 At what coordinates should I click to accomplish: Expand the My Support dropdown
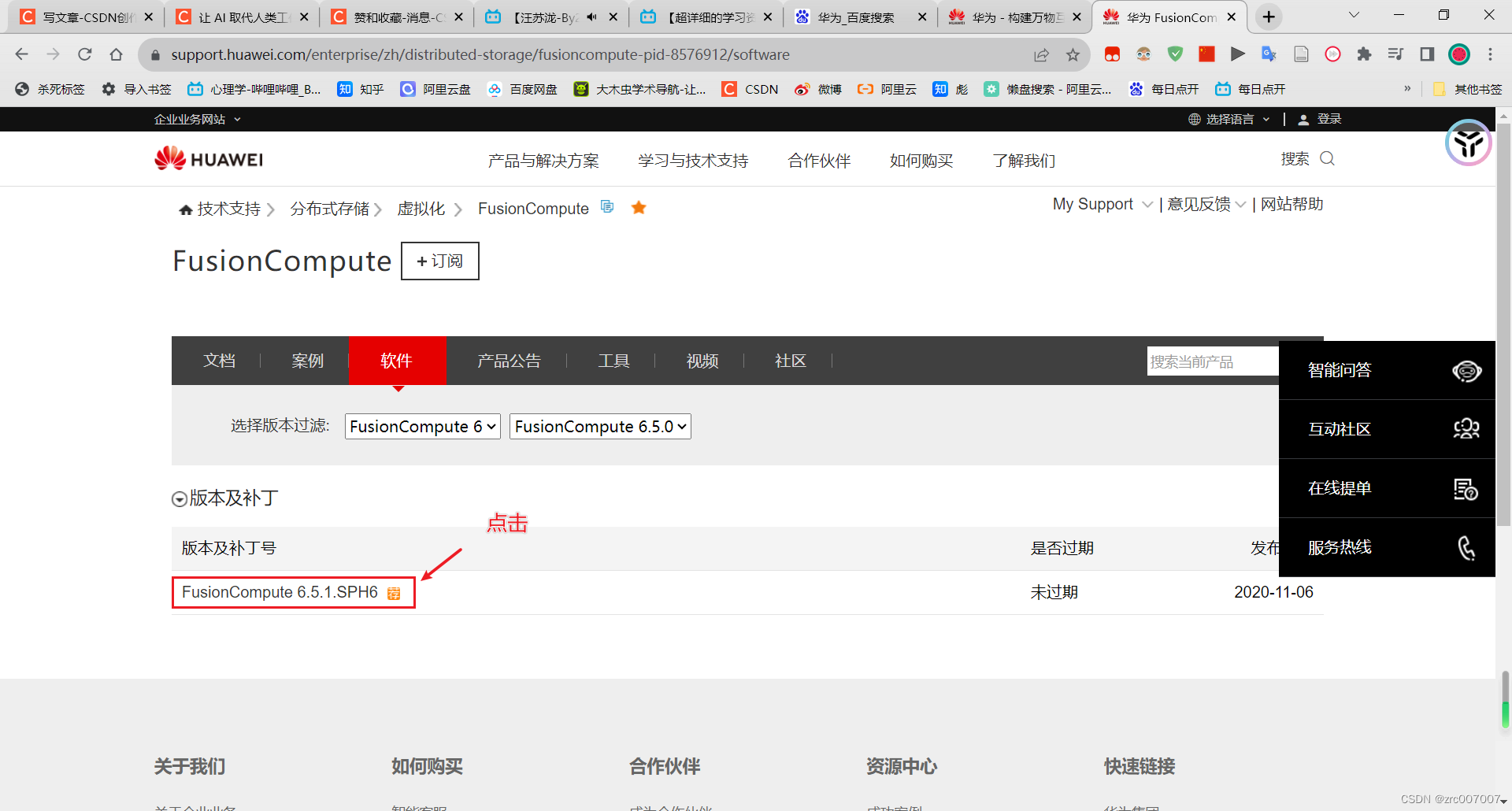click(x=1102, y=204)
